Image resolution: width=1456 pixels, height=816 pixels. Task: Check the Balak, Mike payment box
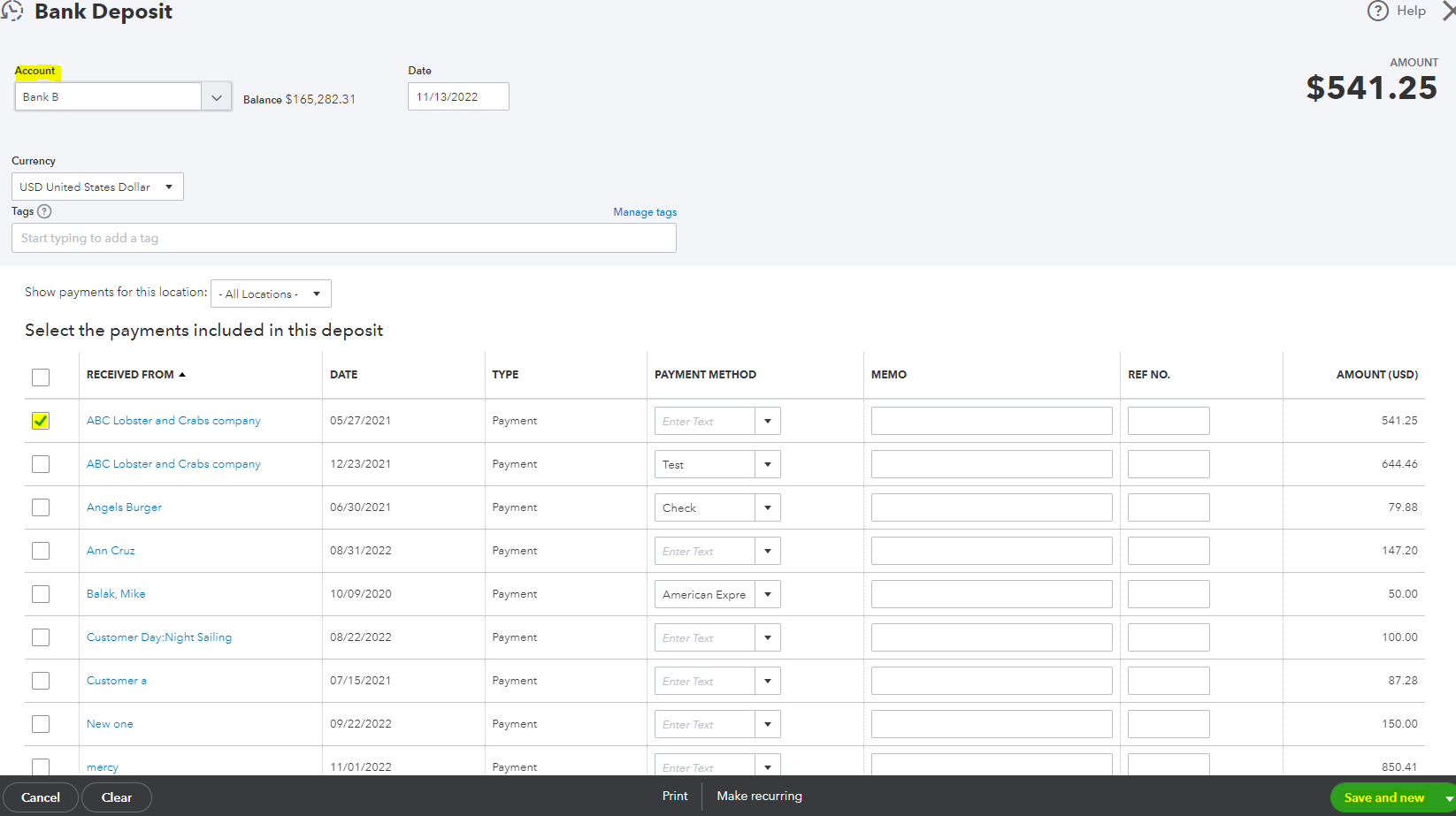(41, 594)
